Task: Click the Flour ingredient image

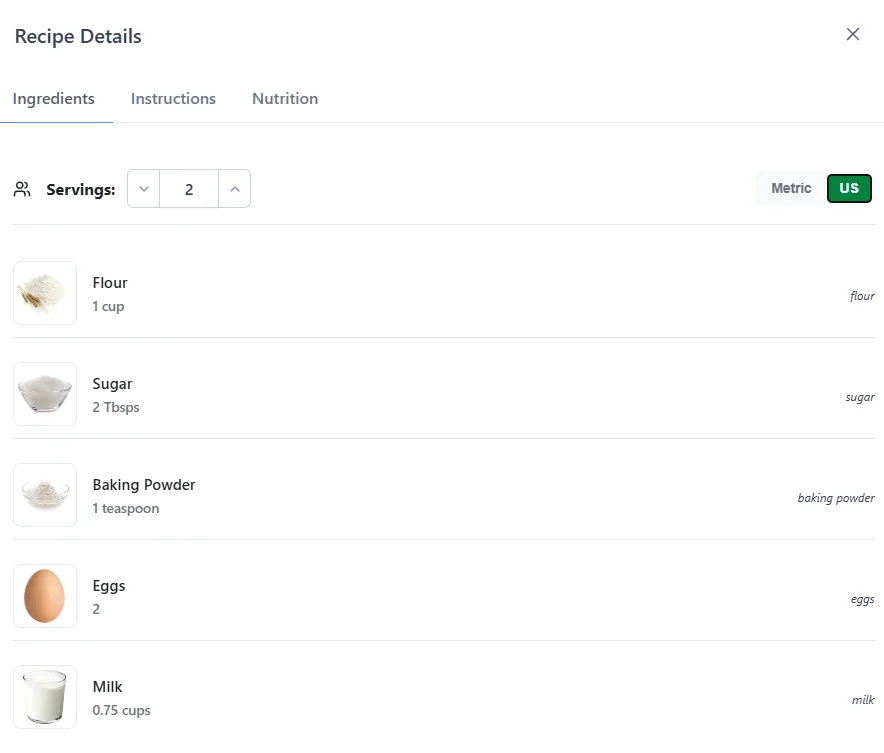Action: 44,292
